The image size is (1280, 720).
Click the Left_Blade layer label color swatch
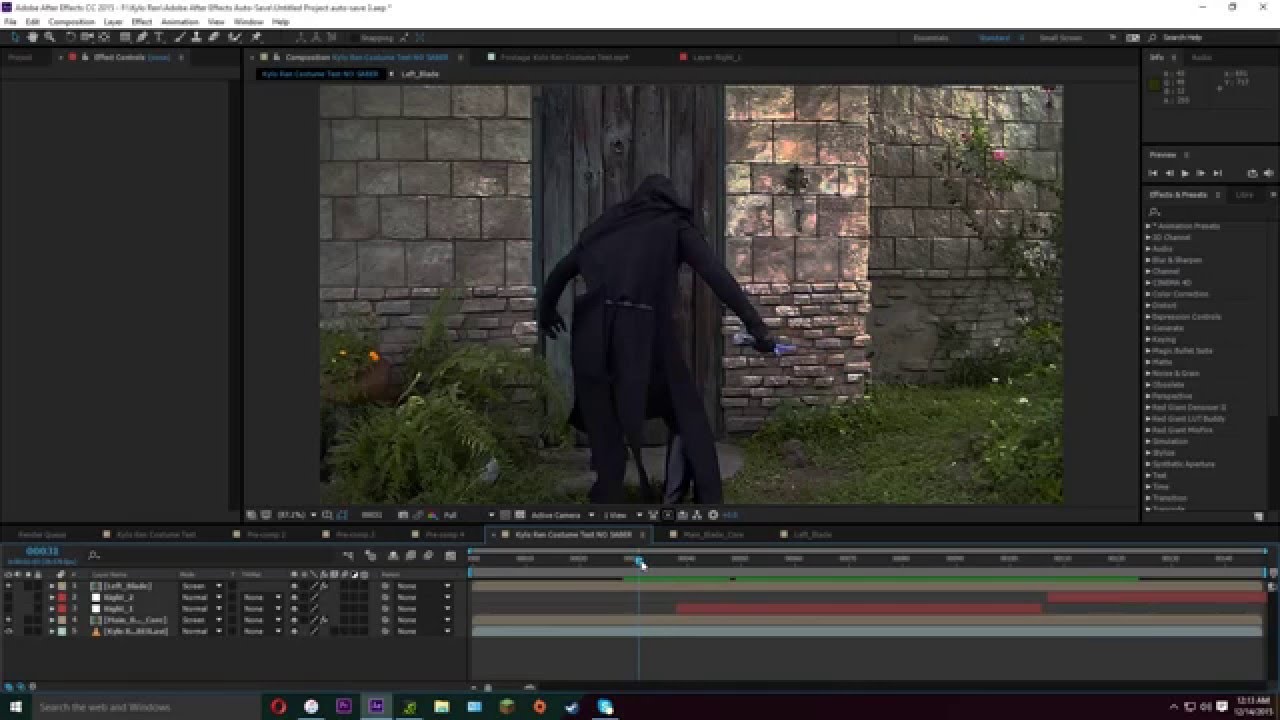[62, 586]
